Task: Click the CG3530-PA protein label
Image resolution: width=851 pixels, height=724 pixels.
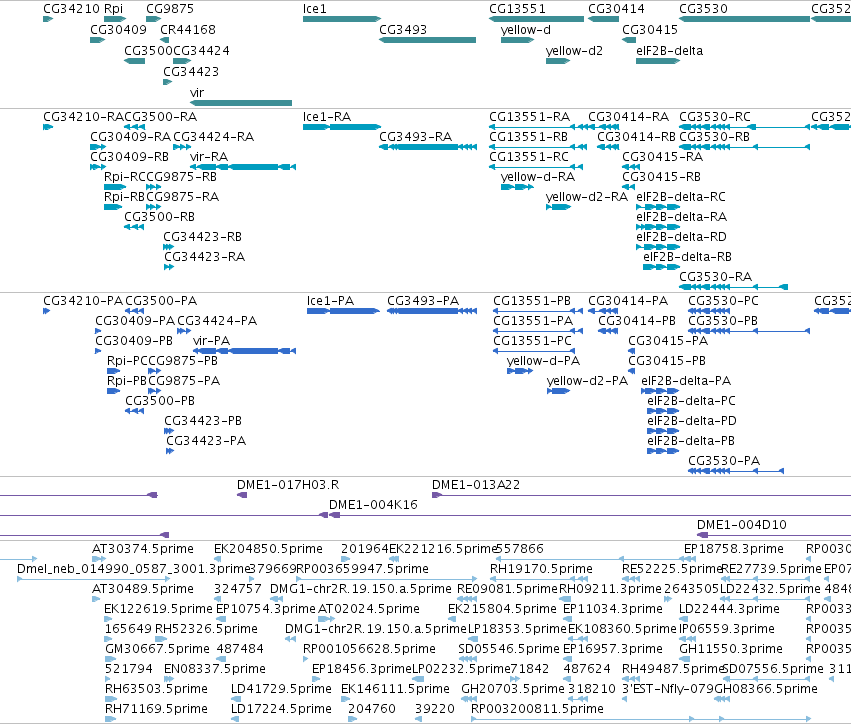Action: click(724, 461)
